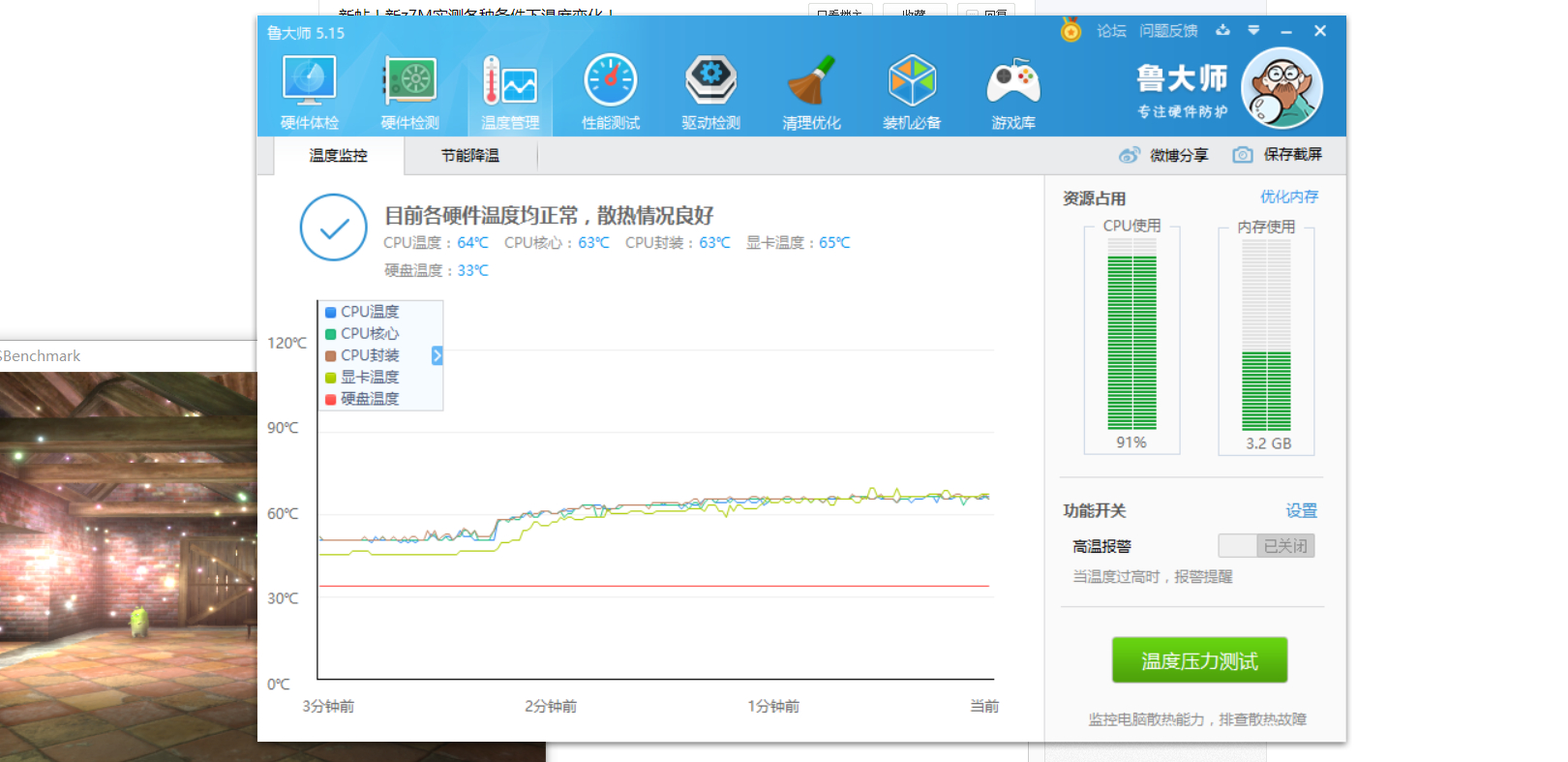
Task: Click the 3.2 GB memory value
Action: (x=1268, y=443)
